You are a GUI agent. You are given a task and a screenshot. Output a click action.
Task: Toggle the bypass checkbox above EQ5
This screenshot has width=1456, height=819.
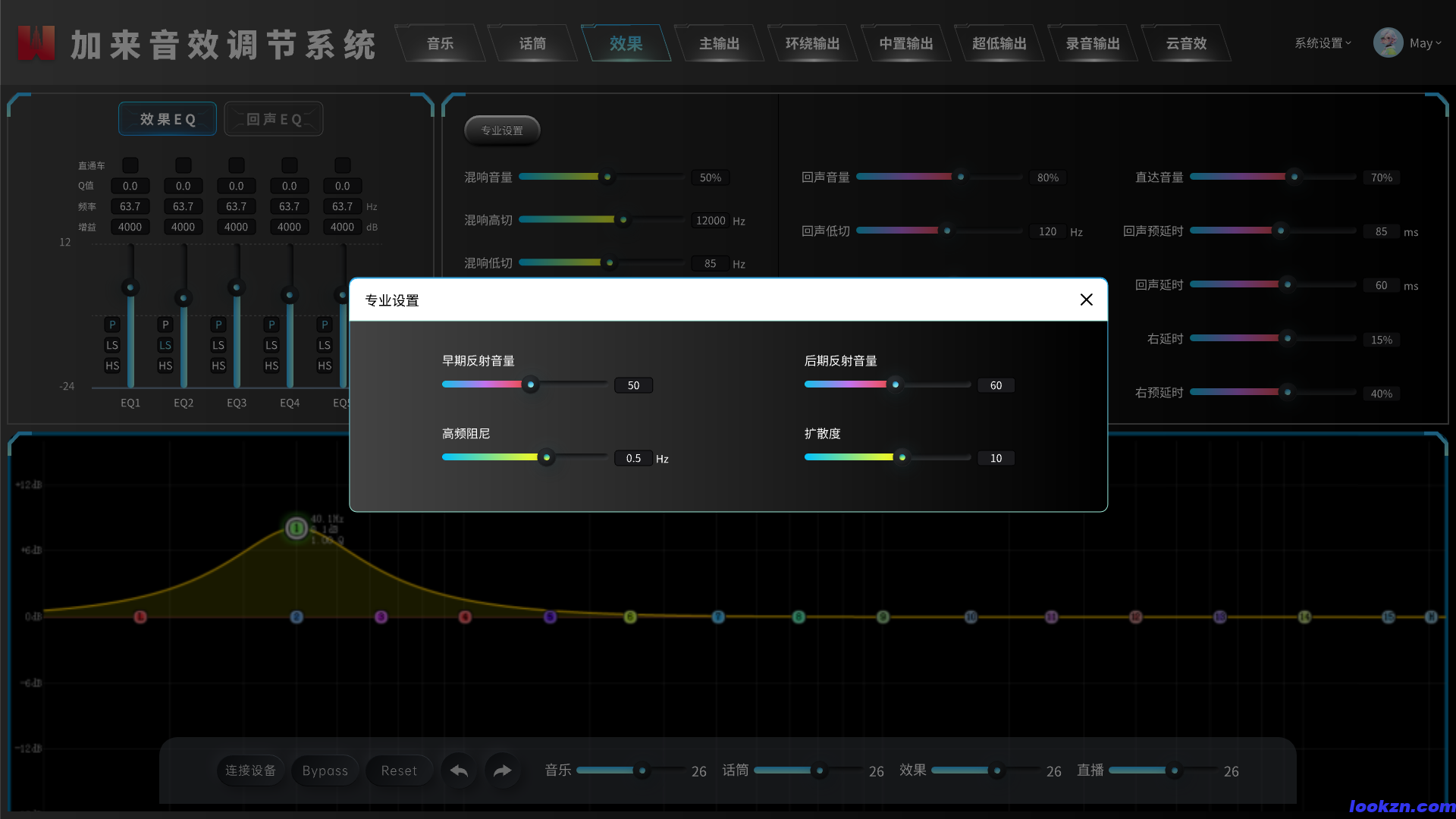click(x=342, y=165)
